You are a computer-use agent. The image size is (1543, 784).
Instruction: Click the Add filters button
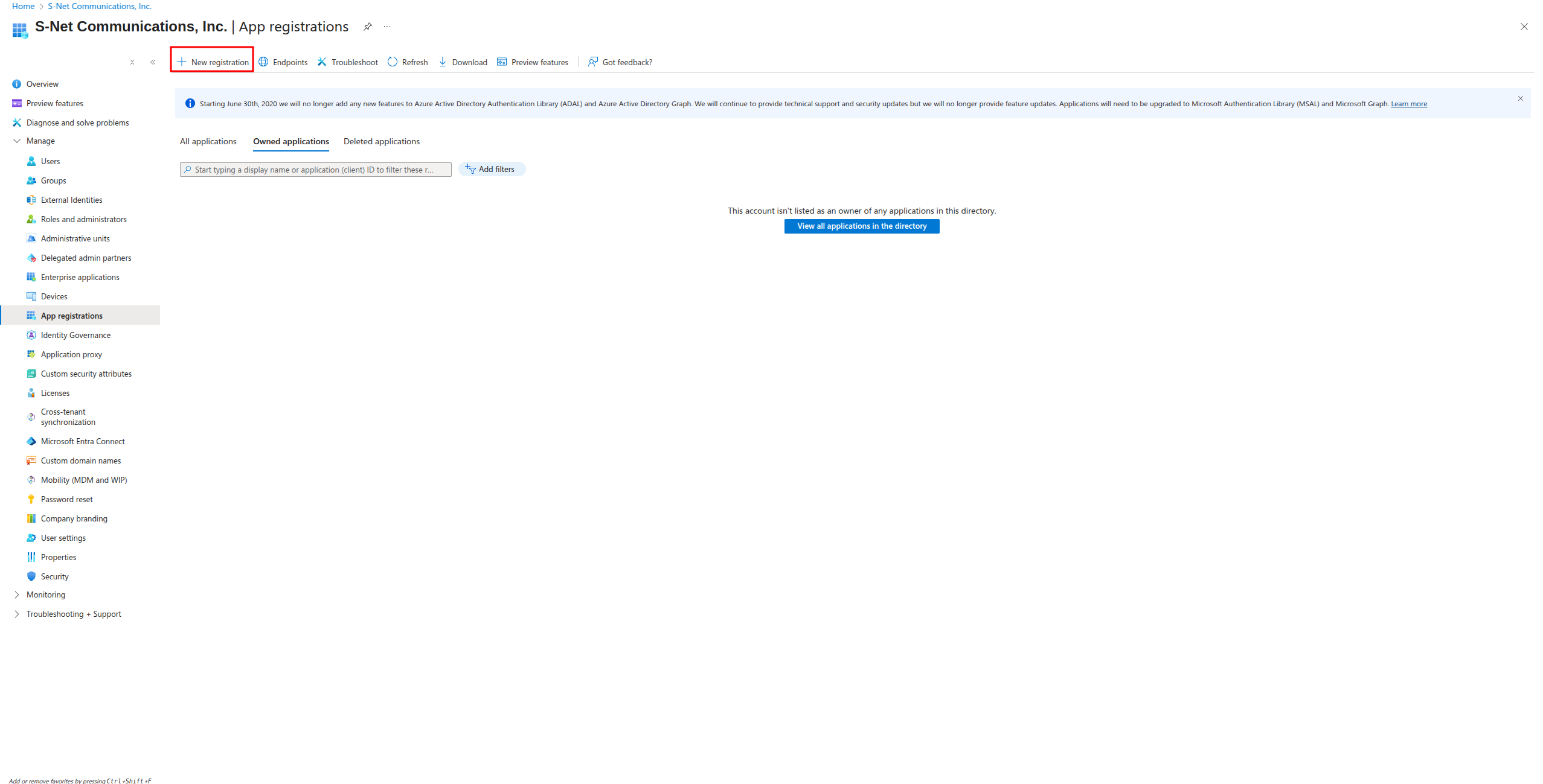(x=492, y=169)
